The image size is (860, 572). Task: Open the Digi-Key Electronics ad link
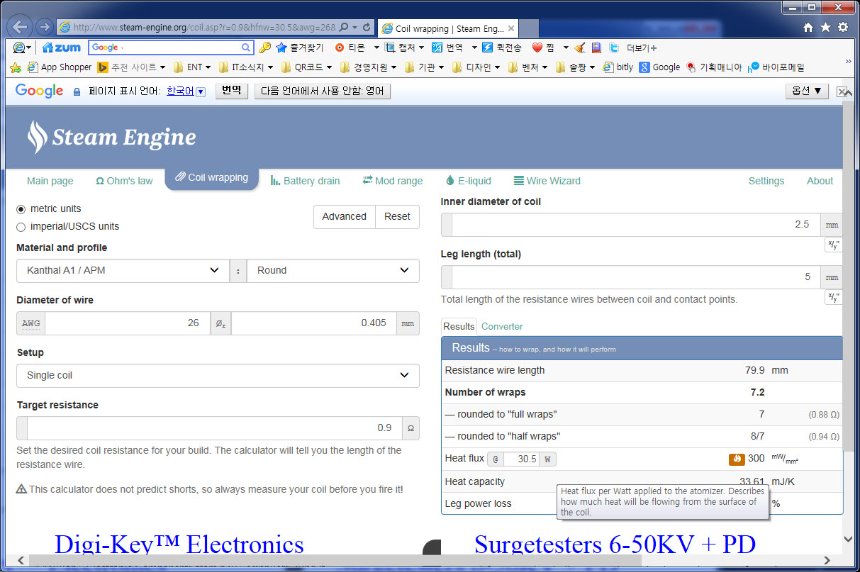(x=179, y=545)
